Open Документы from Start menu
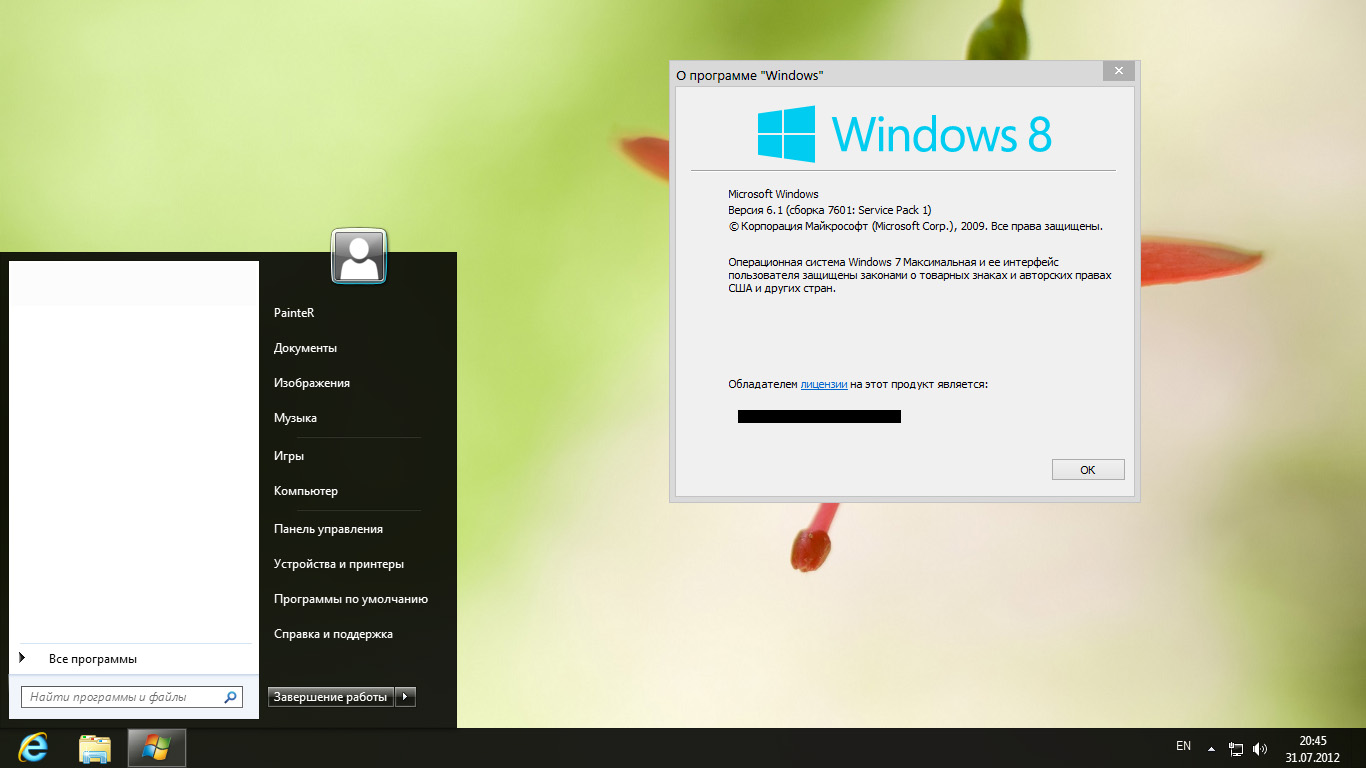Image resolution: width=1366 pixels, height=768 pixels. pos(305,348)
